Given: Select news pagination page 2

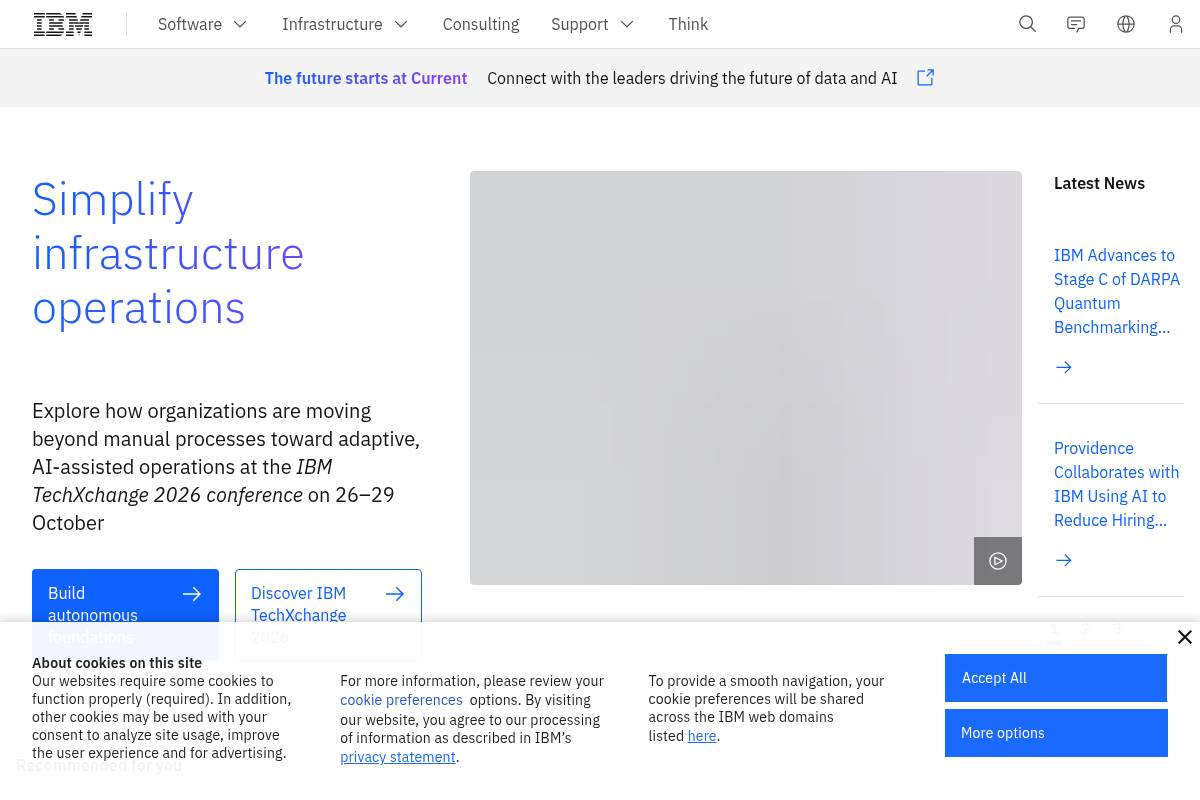Looking at the screenshot, I should point(1086,629).
